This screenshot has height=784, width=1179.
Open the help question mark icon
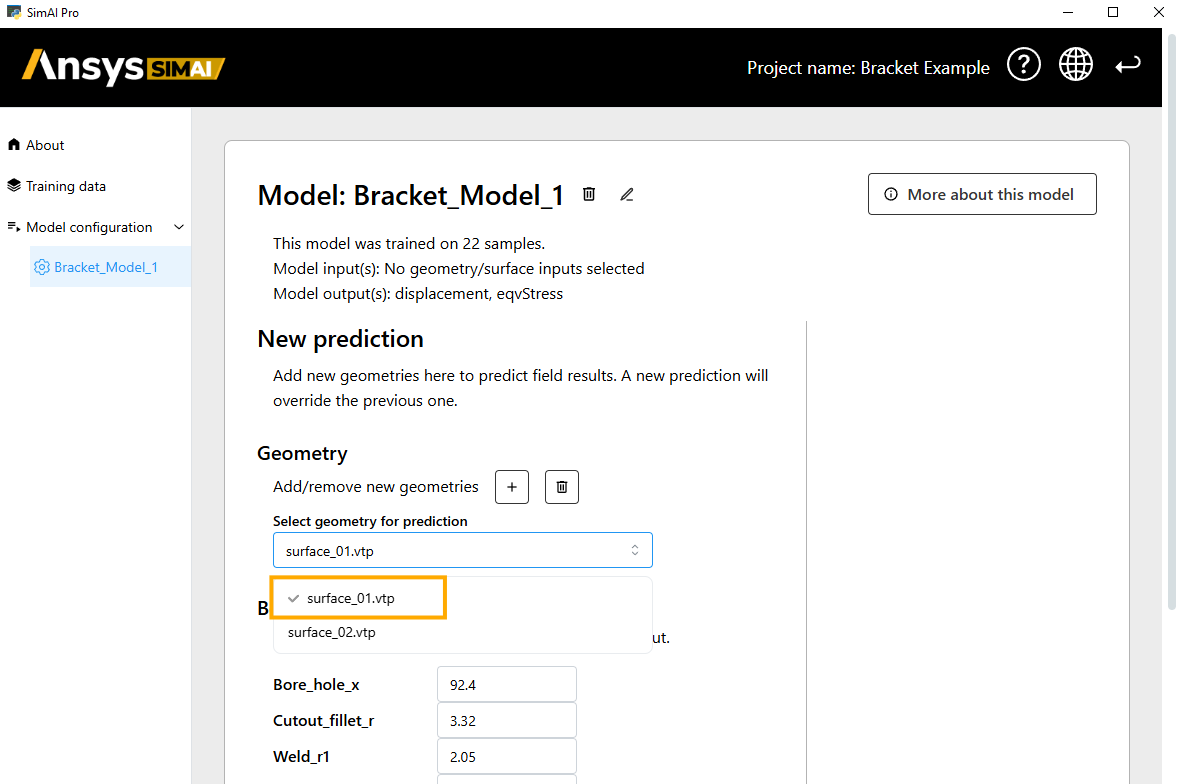click(x=1023, y=65)
